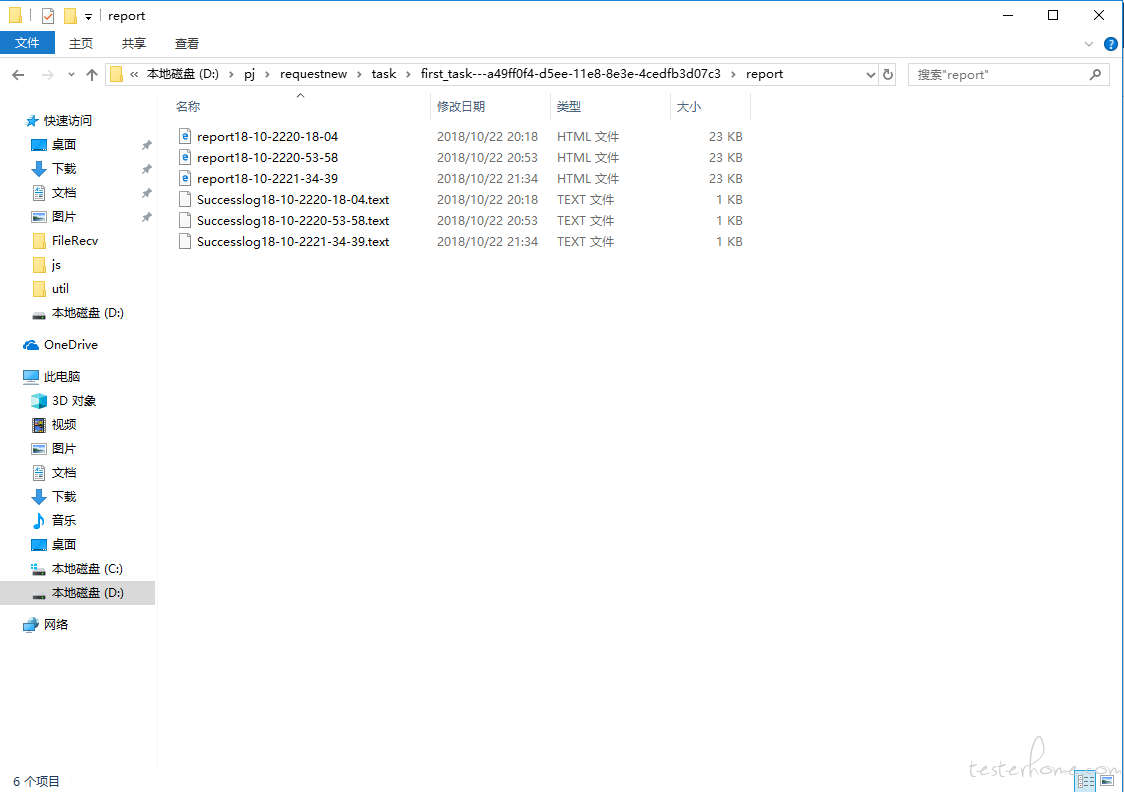Show hidden breadcrumb path with « button

pos(134,75)
